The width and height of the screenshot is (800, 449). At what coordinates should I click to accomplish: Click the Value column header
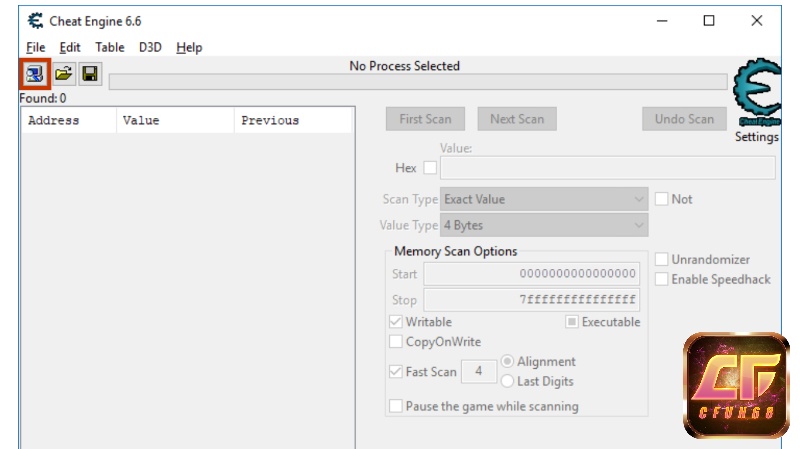[x=176, y=121]
